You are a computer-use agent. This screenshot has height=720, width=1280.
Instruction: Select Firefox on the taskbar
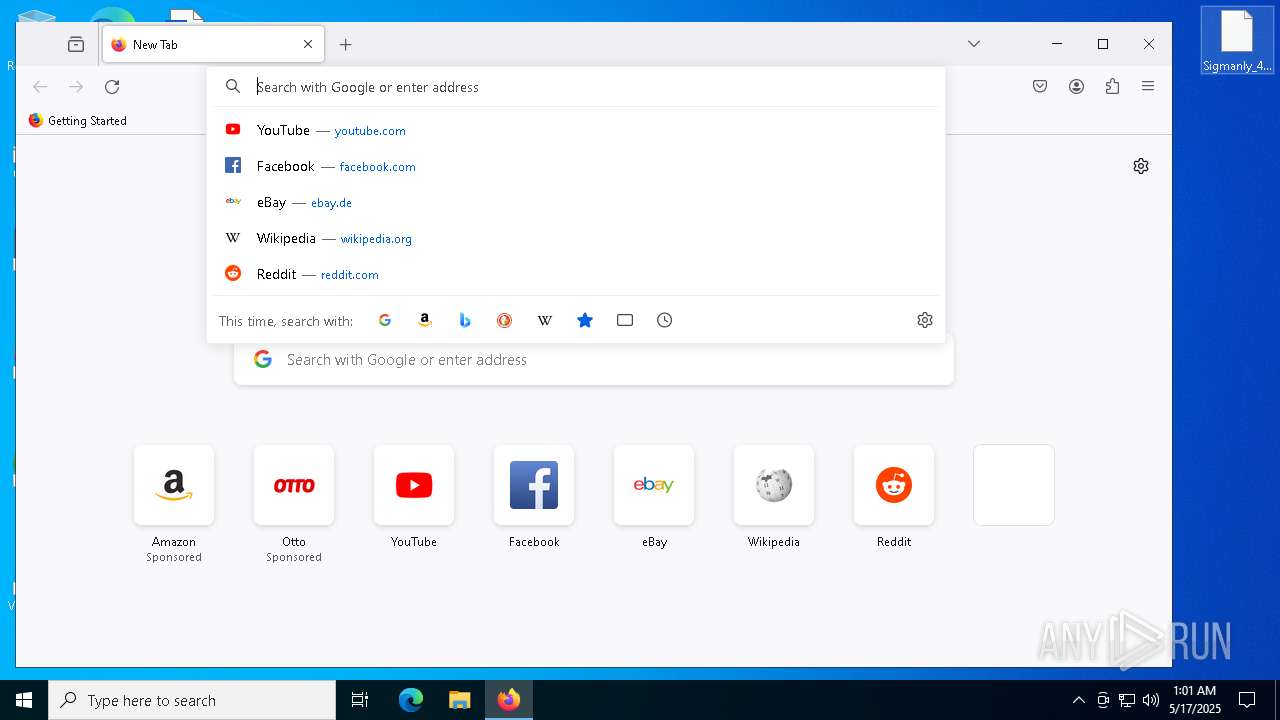pos(509,700)
